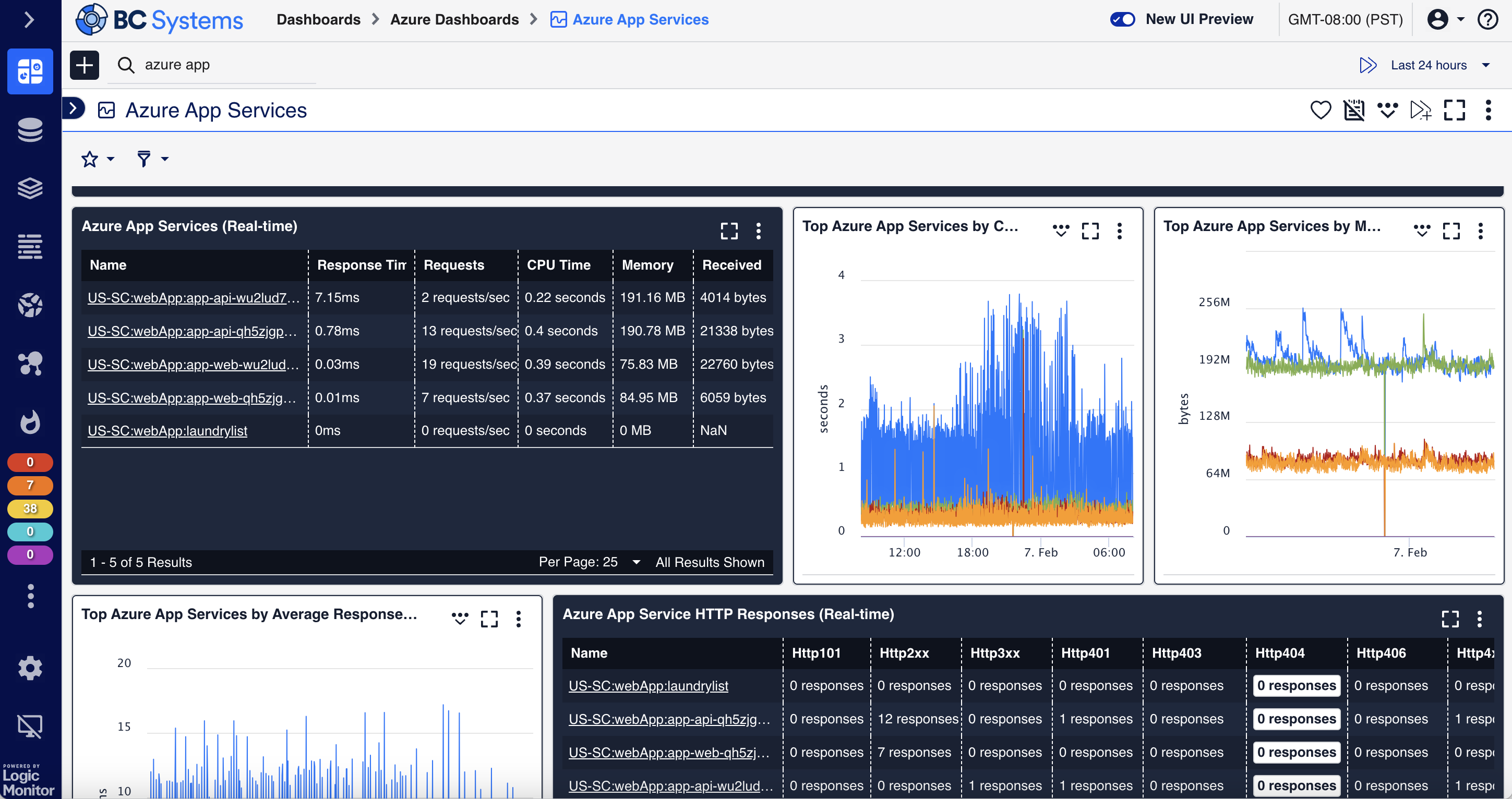Open the Last 24 hours time range dropdown

point(1441,65)
